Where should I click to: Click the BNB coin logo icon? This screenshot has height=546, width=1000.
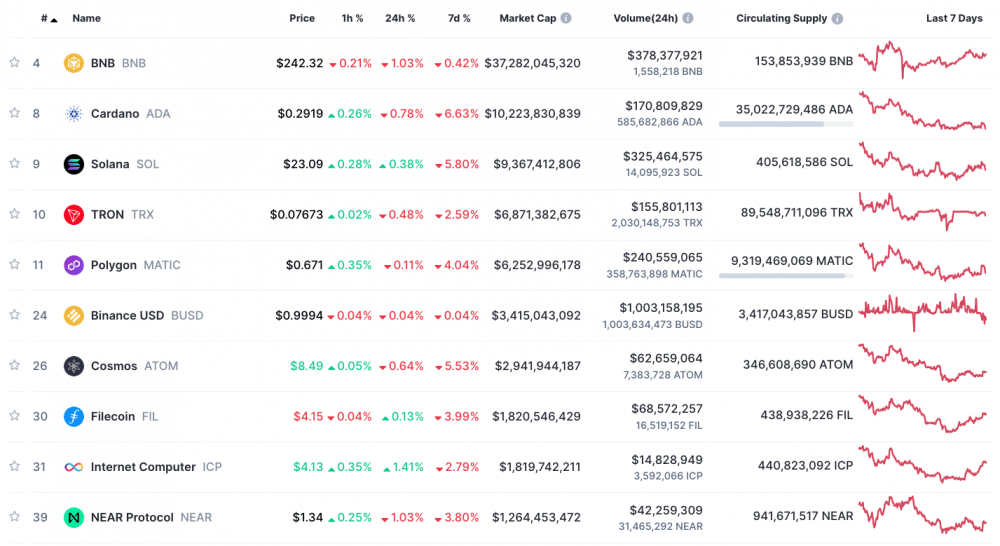point(73,63)
